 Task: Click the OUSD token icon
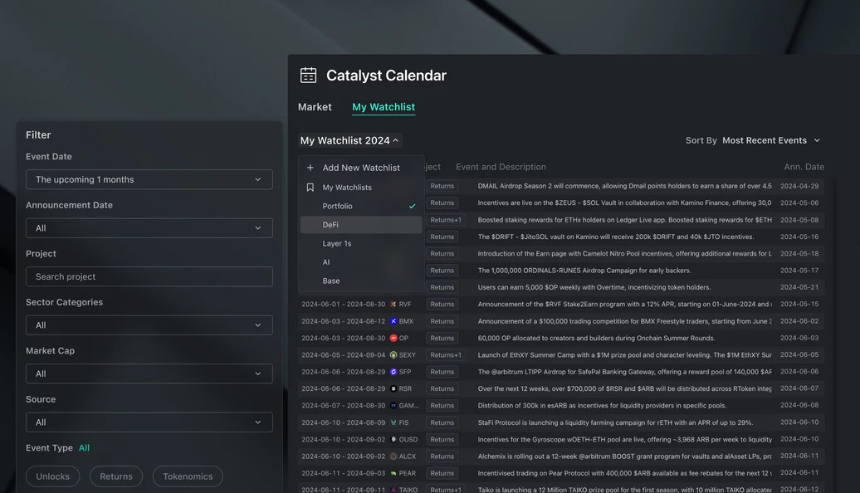coord(393,440)
